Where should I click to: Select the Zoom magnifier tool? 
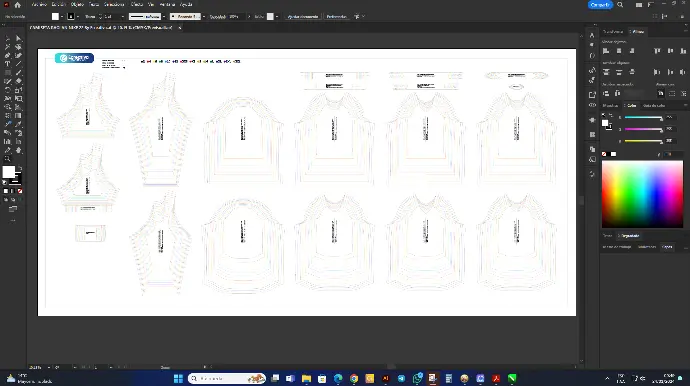[7, 158]
